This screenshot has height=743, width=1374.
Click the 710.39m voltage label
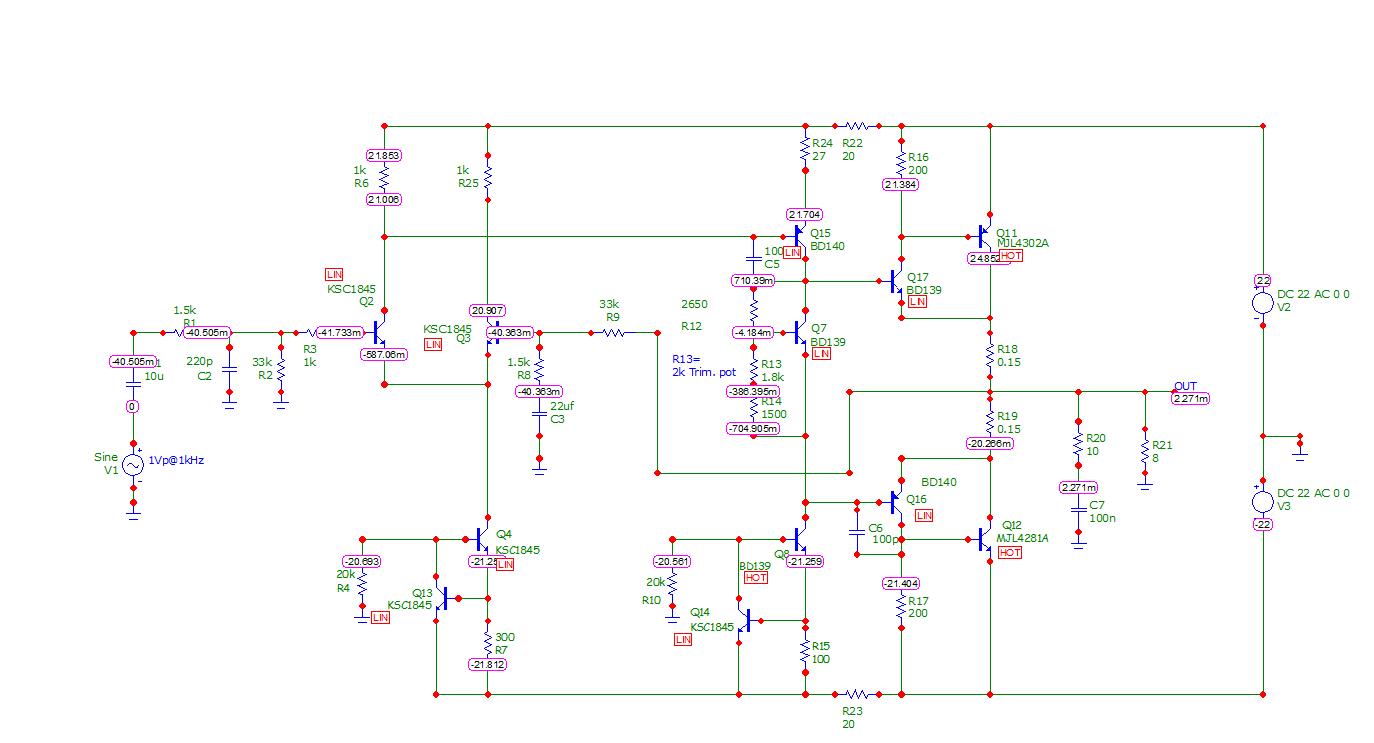click(753, 280)
